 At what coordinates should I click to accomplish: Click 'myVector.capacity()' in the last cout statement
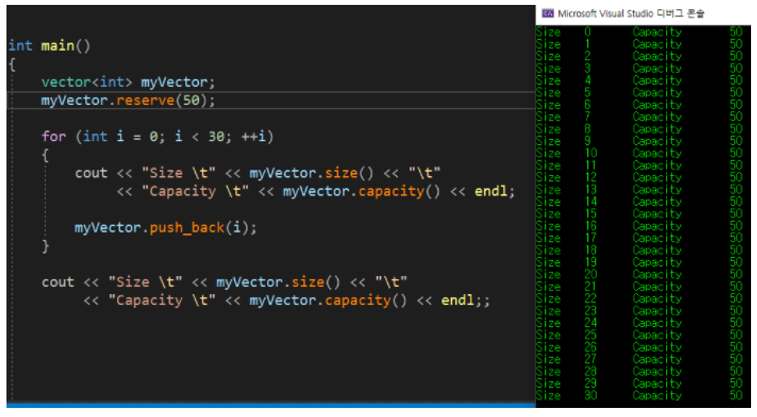click(x=328, y=300)
